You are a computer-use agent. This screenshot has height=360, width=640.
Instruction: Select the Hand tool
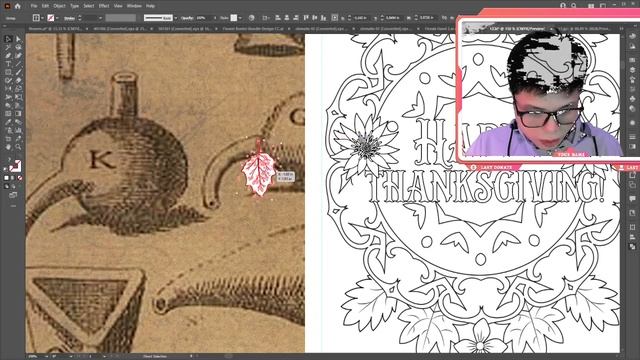pyautogui.click(x=8, y=147)
